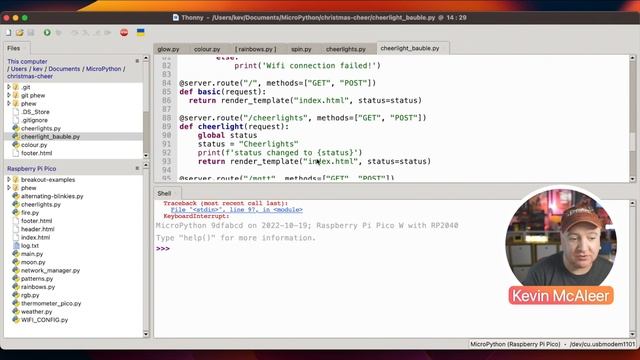Click the Save toolbar icon
The width and height of the screenshot is (640, 360).
tap(31, 33)
